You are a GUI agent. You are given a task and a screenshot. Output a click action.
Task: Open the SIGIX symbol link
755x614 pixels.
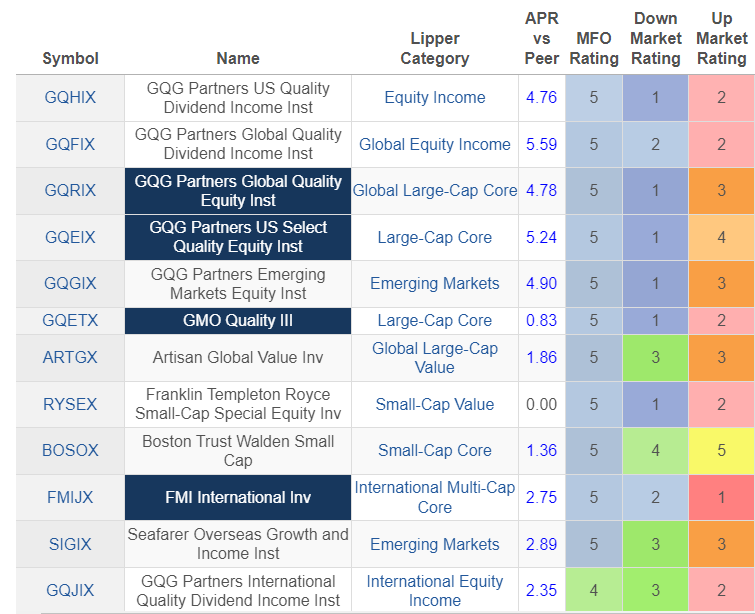[x=70, y=544]
